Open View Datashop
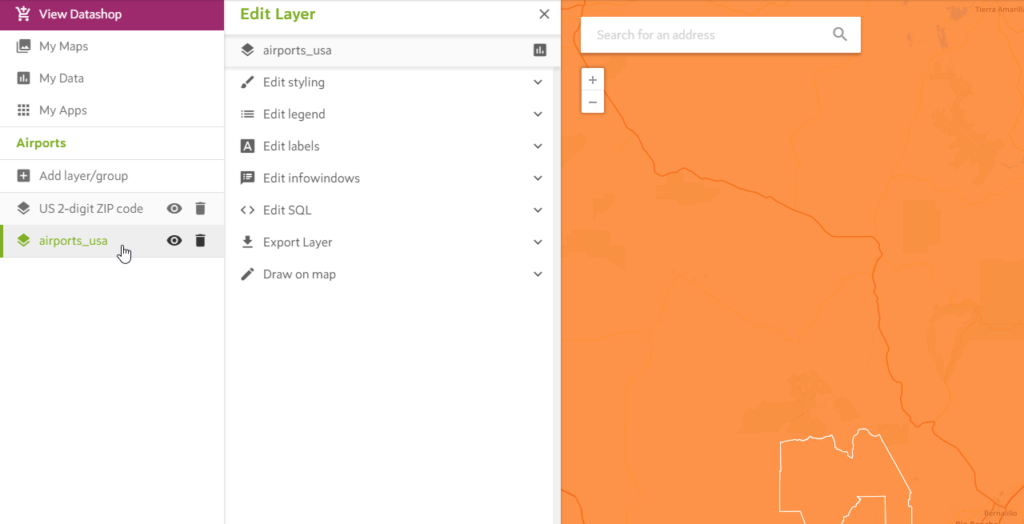This screenshot has width=1024, height=524. pos(112,14)
